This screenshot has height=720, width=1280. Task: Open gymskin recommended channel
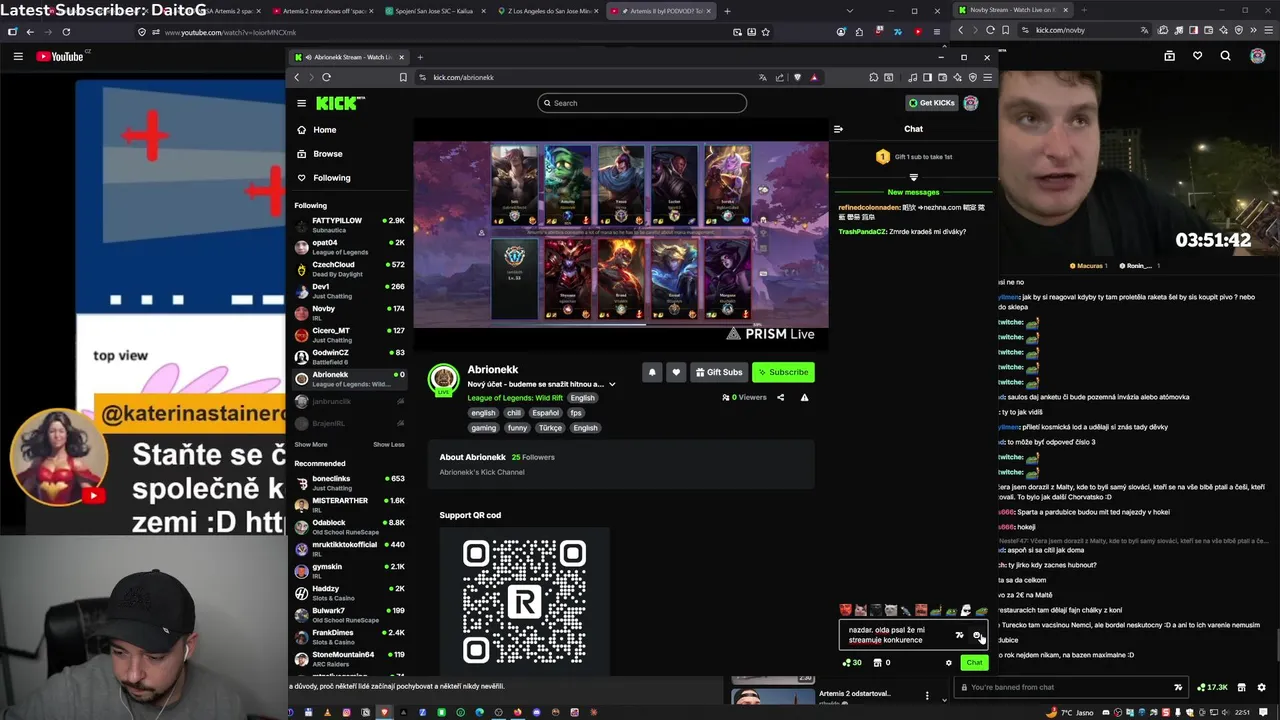tap(350, 570)
